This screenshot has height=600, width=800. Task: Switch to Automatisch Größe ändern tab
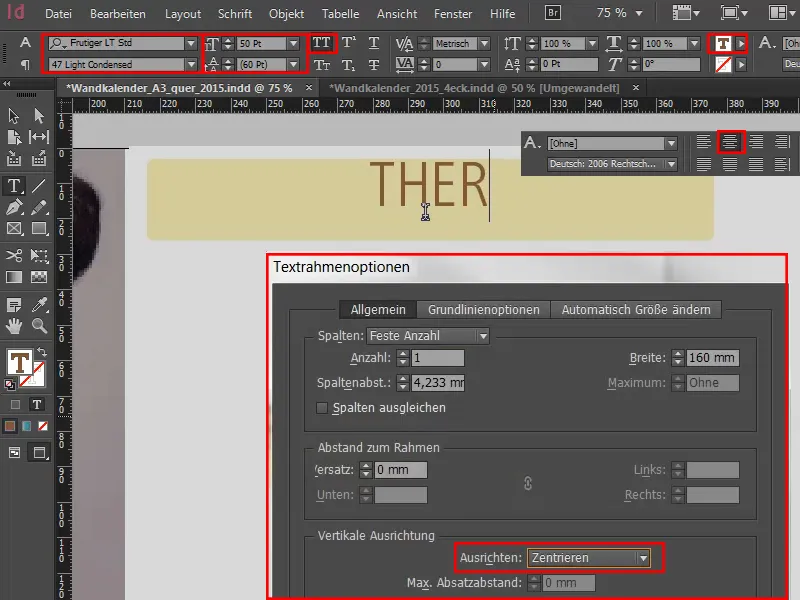coord(636,310)
